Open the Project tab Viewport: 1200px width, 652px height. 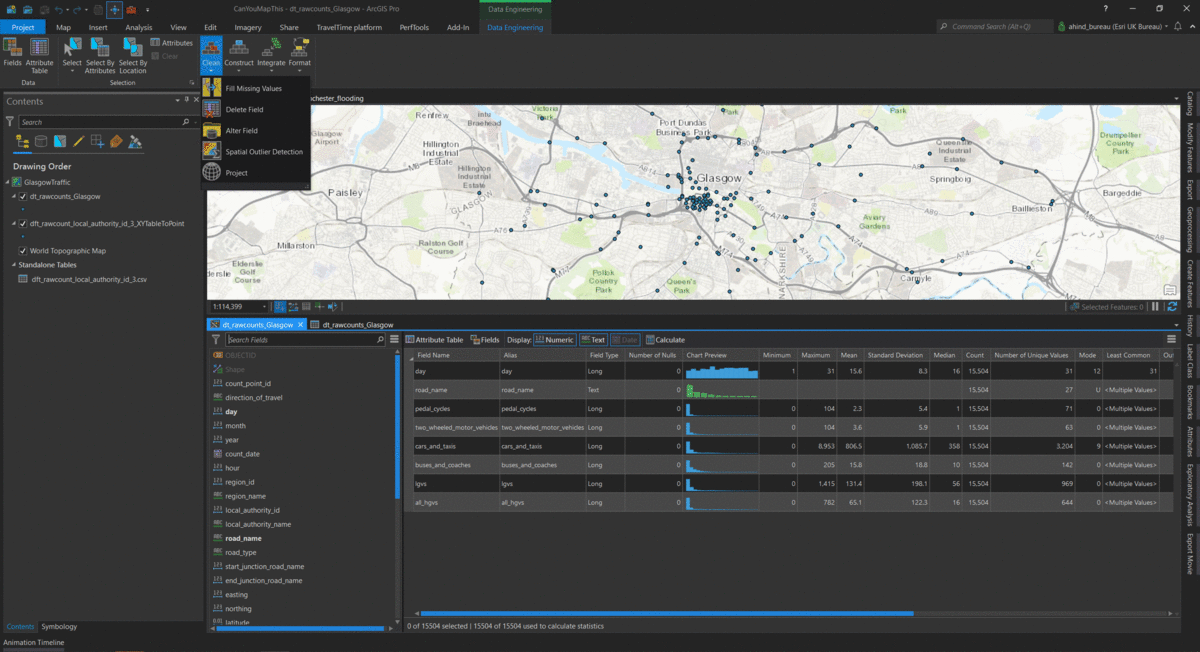pos(23,27)
